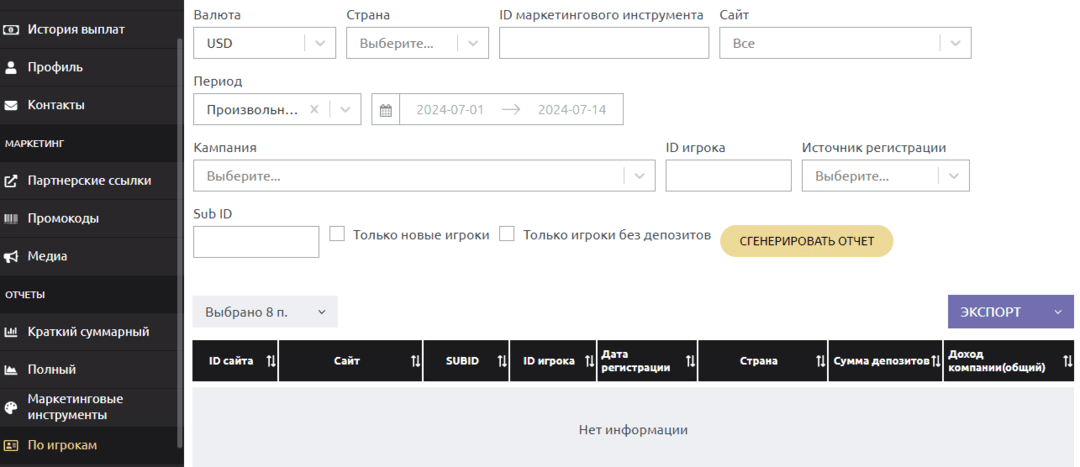Click the barcode icon beside Промокоды

point(11,218)
